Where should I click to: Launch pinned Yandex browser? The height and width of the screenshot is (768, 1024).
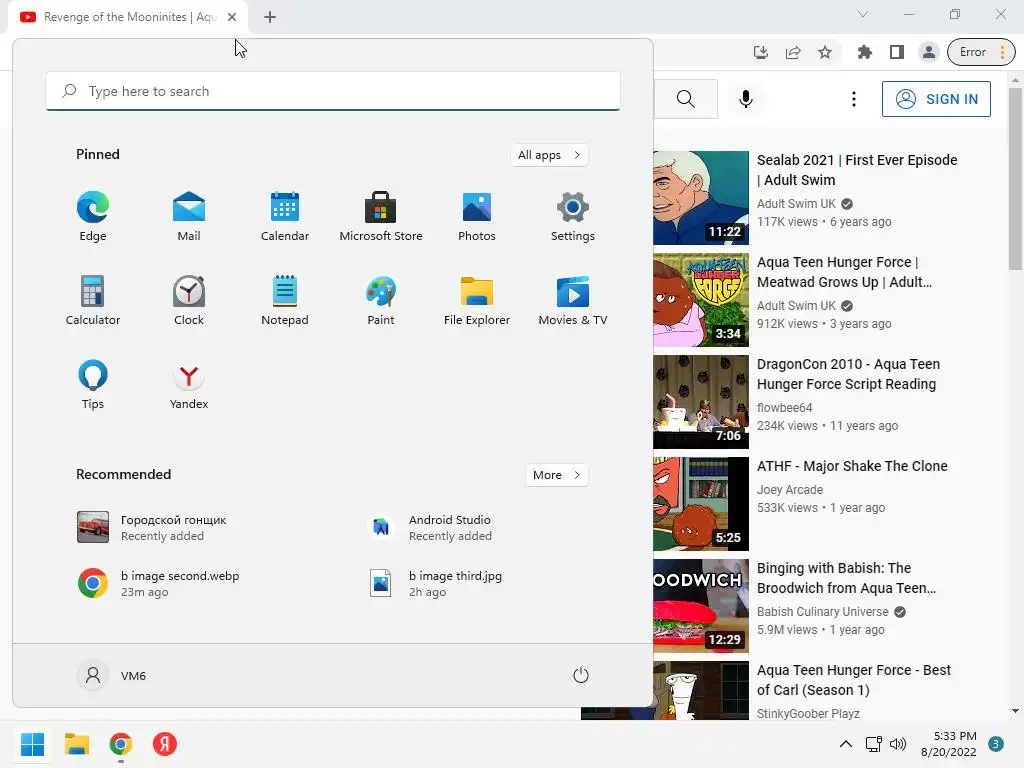click(189, 385)
